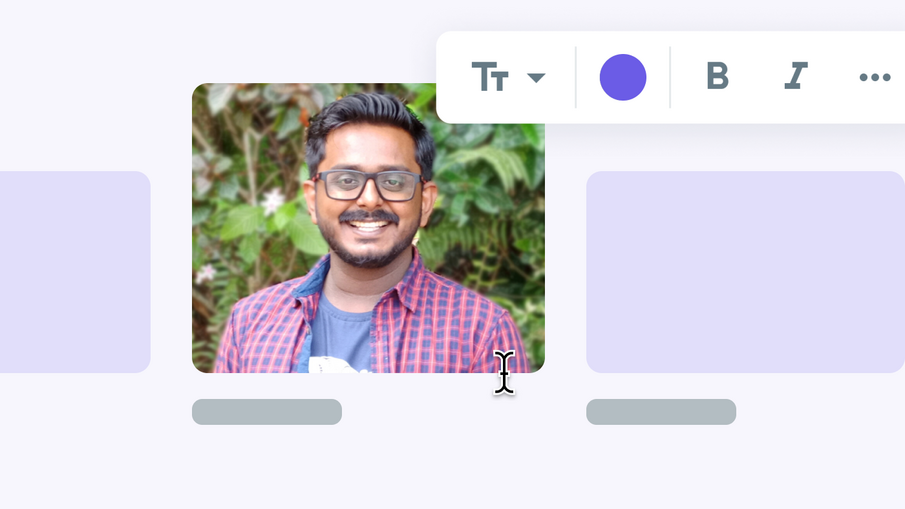Click the man's dark hair in the photo

(x=369, y=115)
